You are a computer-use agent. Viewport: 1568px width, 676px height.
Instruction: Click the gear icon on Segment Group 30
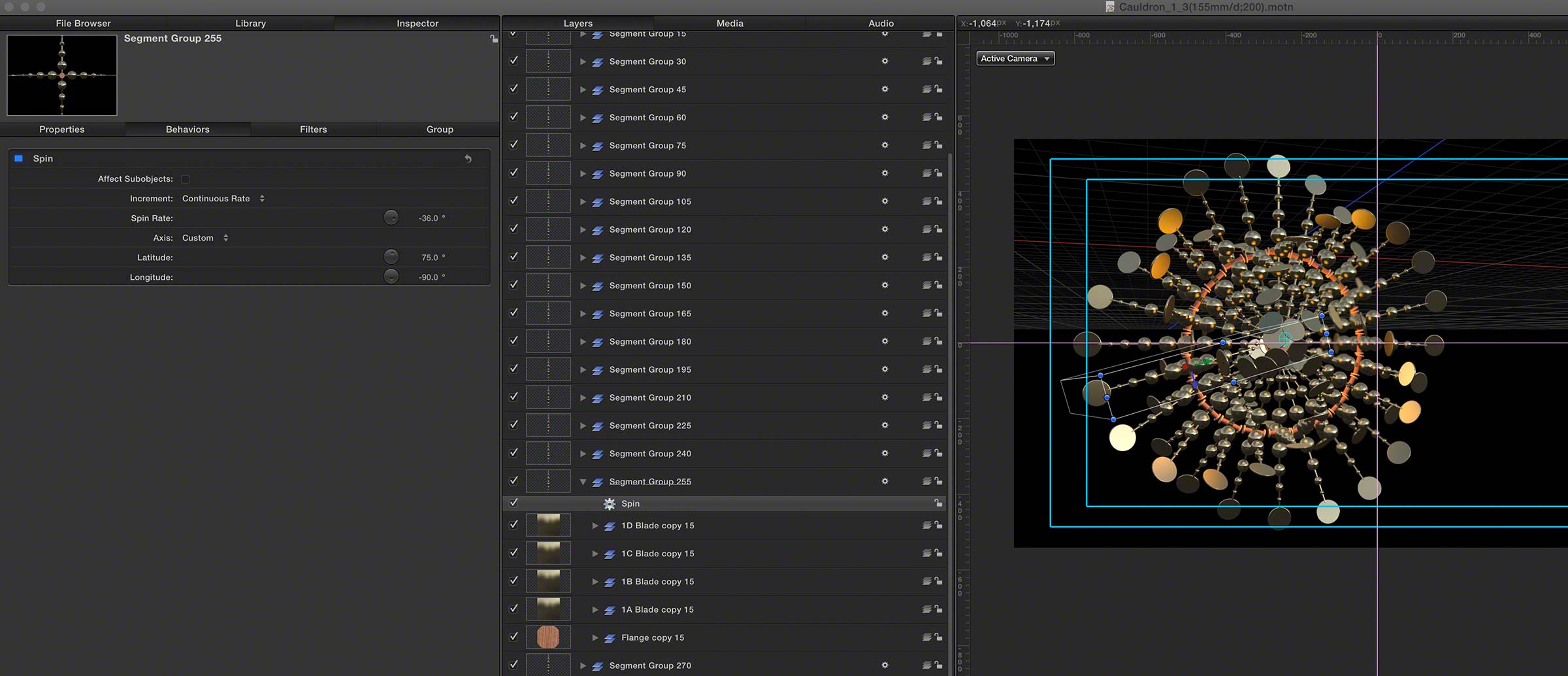(885, 61)
